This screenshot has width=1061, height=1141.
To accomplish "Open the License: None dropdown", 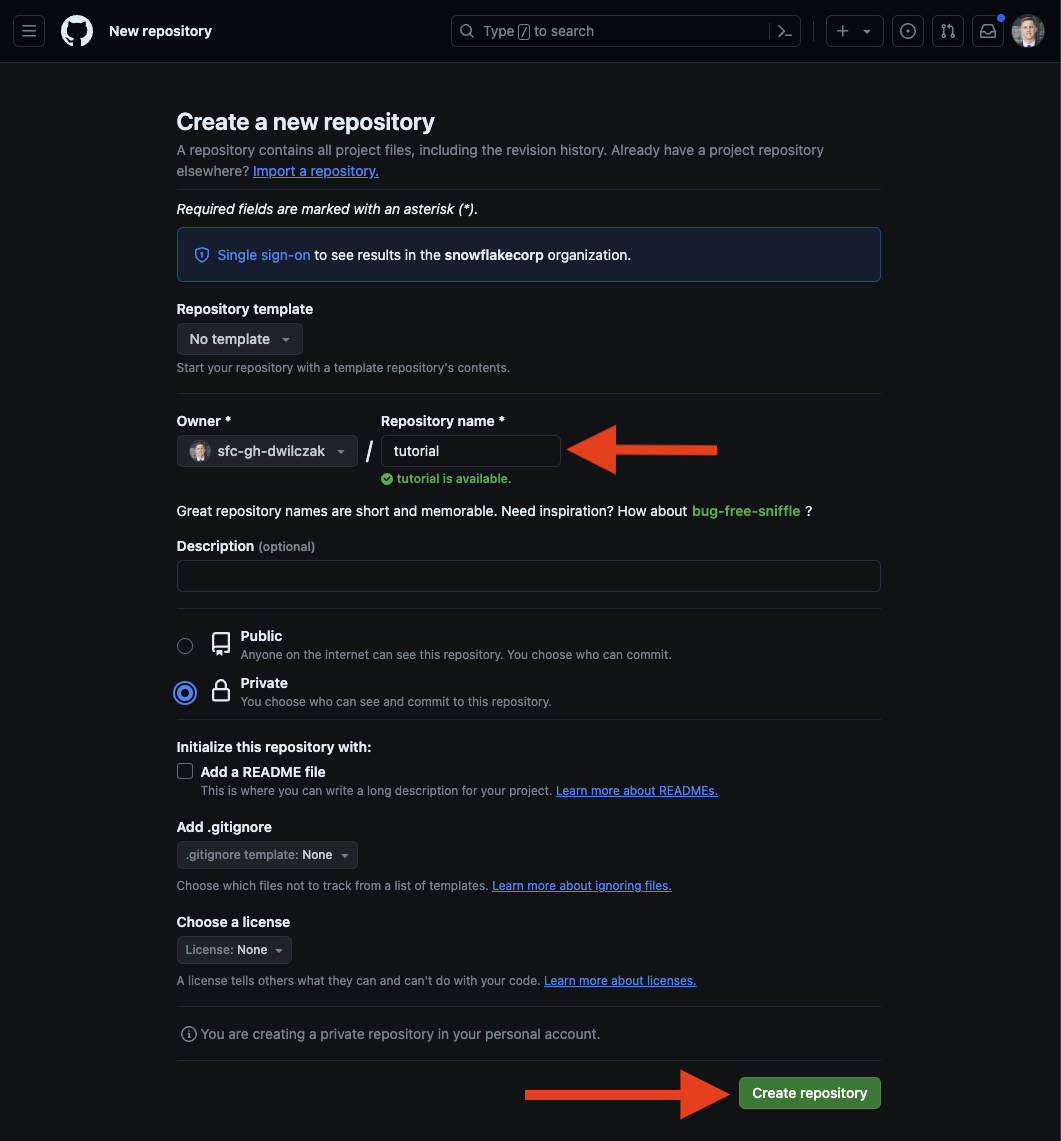I will pos(234,950).
